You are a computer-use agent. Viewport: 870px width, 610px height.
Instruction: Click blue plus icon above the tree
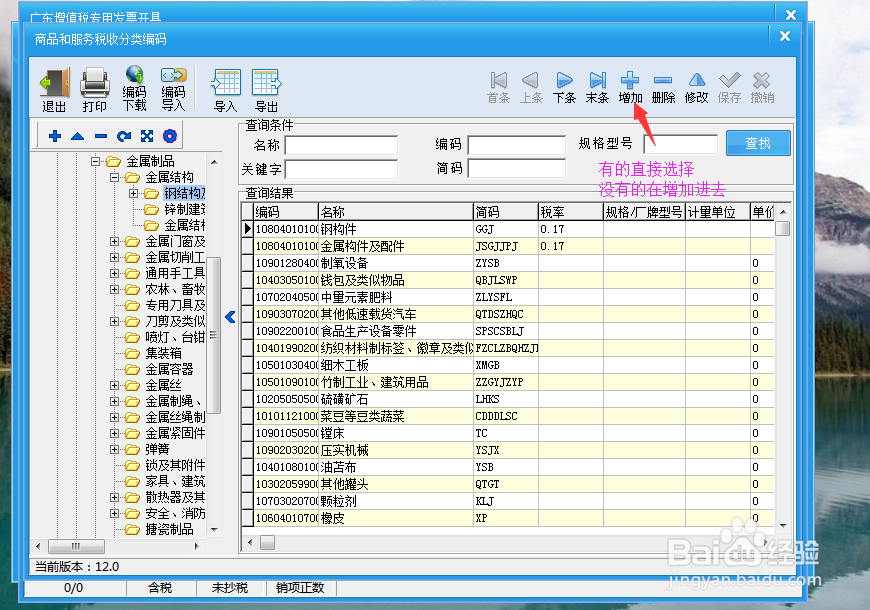click(54, 136)
